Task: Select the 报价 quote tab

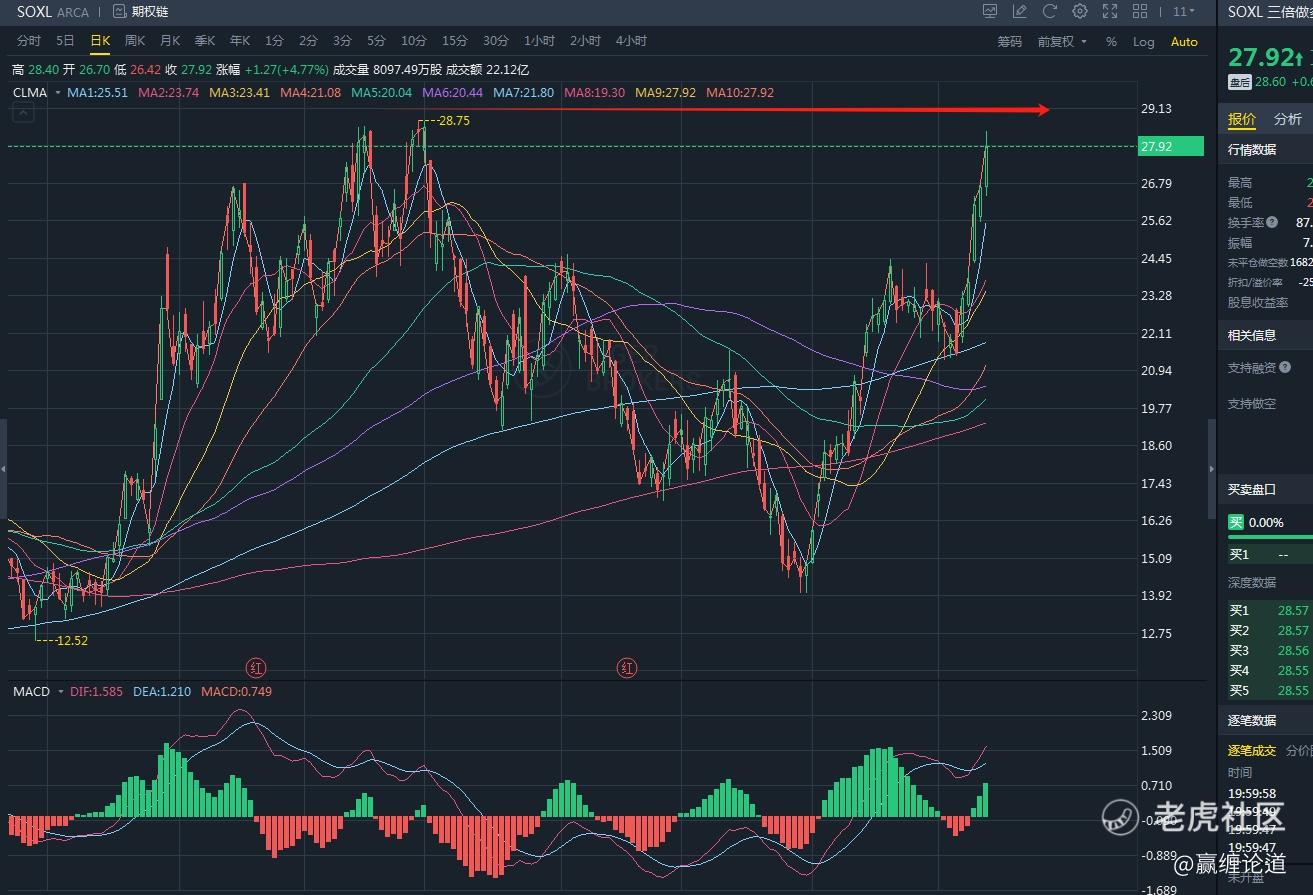Action: [1242, 119]
